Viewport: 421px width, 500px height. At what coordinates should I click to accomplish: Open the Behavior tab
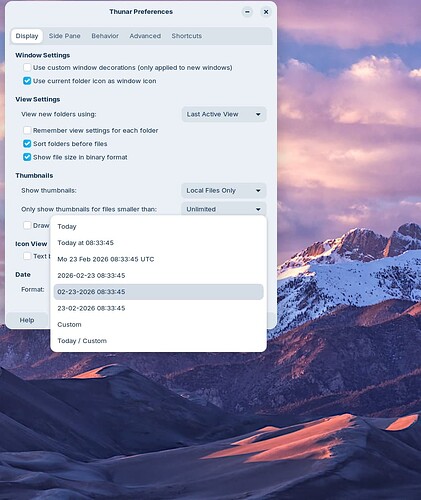(105, 36)
